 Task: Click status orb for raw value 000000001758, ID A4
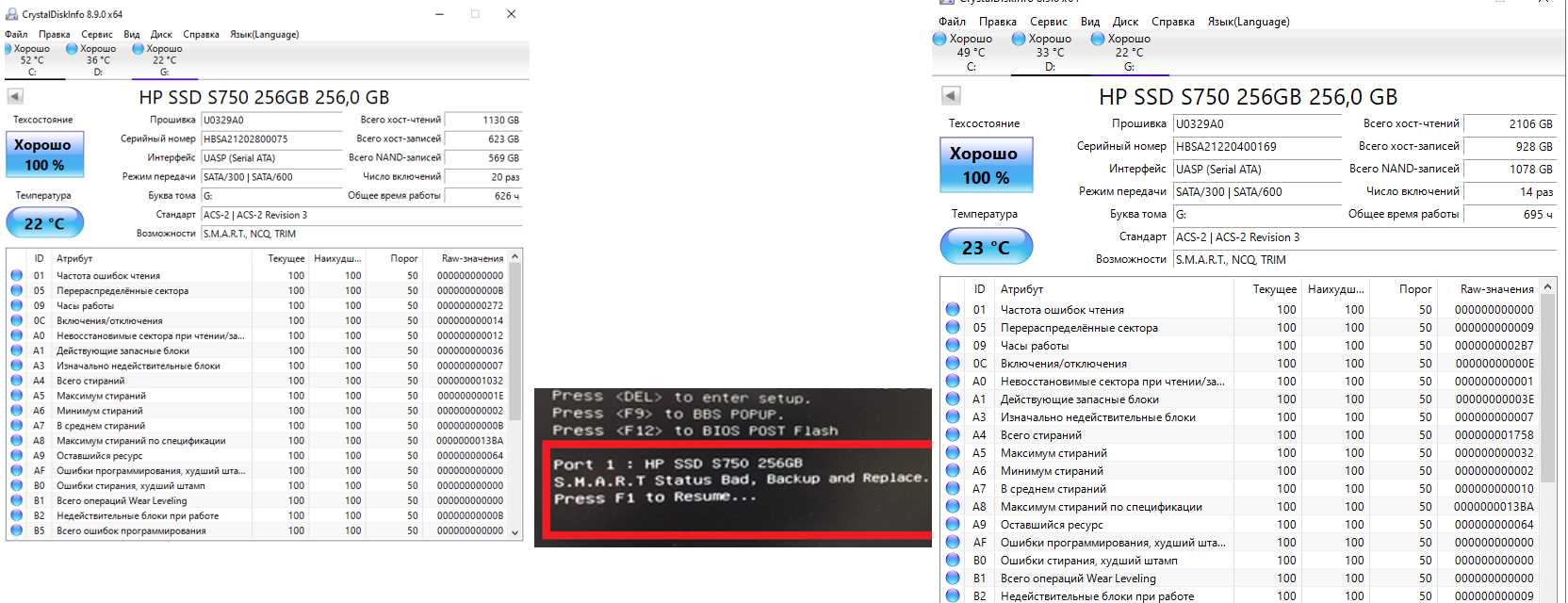click(x=953, y=434)
